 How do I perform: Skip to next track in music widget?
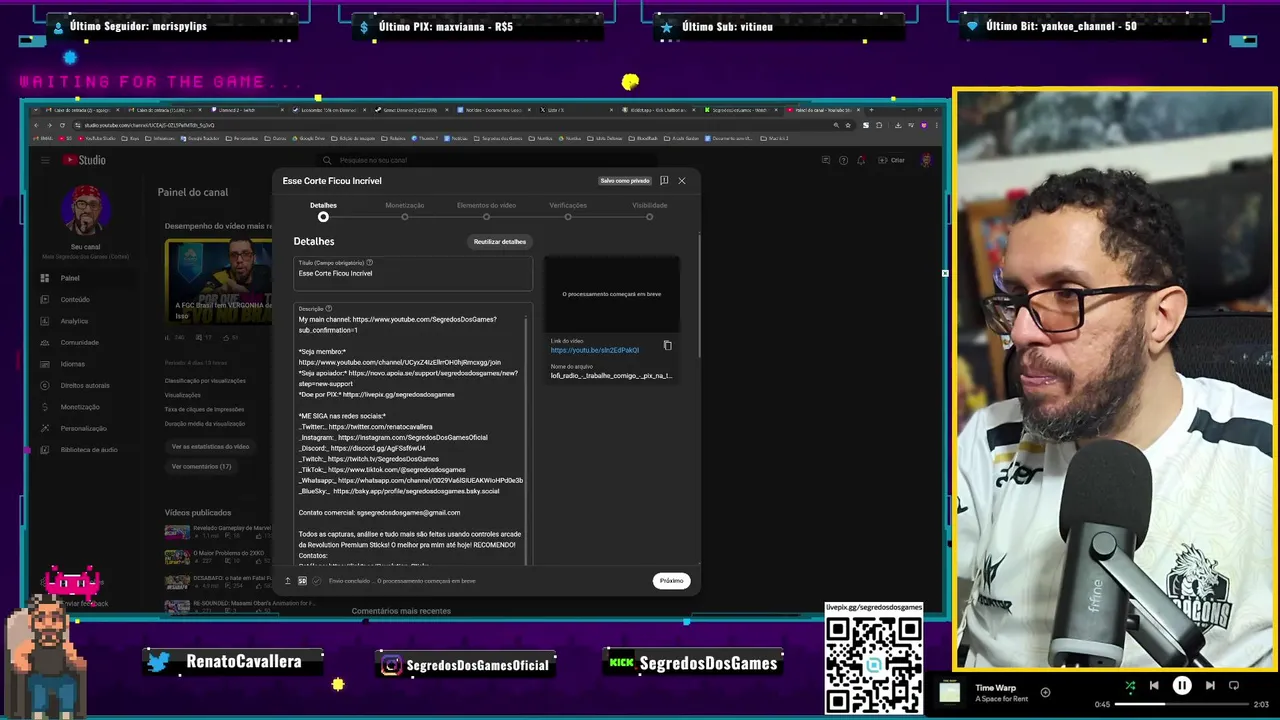pos(1210,686)
